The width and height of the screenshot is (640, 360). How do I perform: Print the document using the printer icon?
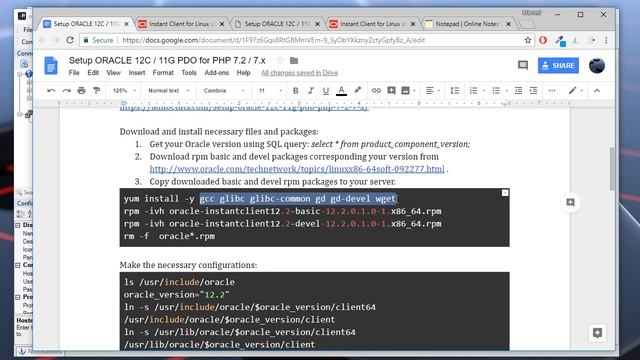click(82, 91)
